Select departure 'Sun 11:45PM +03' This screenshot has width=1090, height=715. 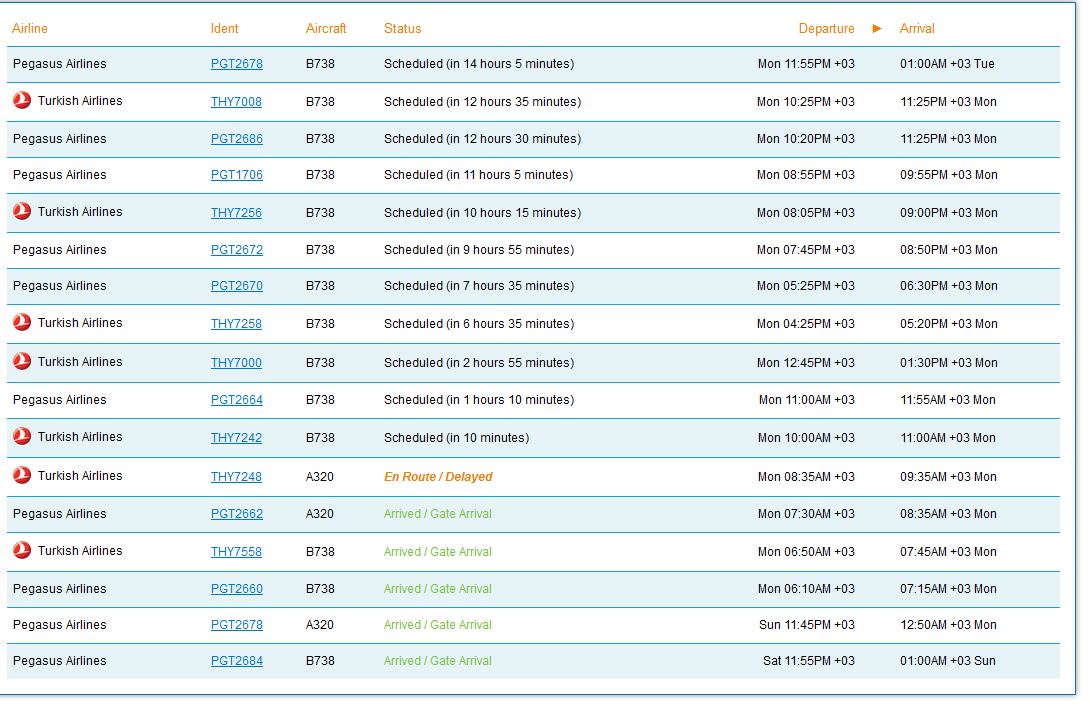807,625
